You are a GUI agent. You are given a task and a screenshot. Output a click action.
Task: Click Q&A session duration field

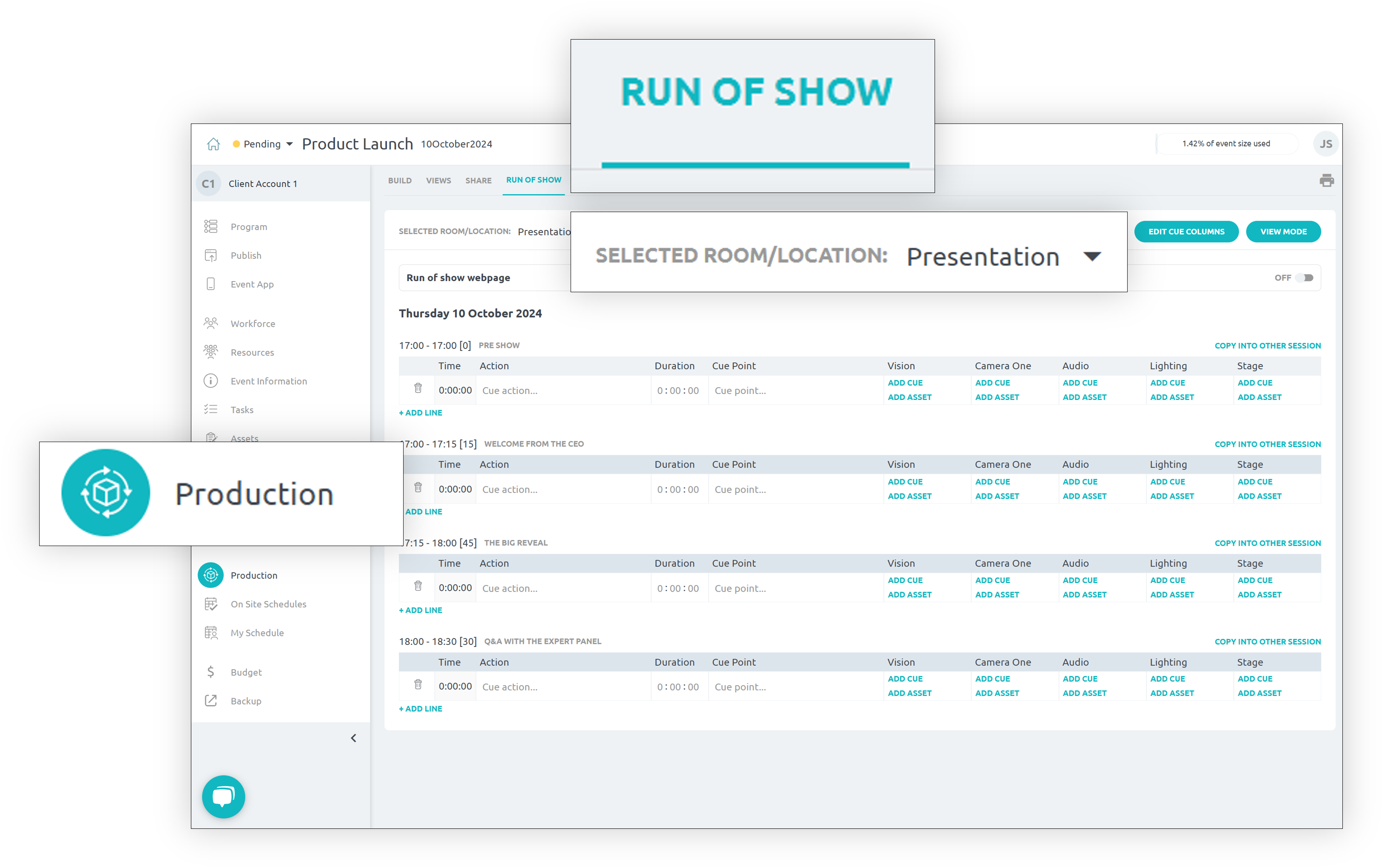pyautogui.click(x=680, y=687)
